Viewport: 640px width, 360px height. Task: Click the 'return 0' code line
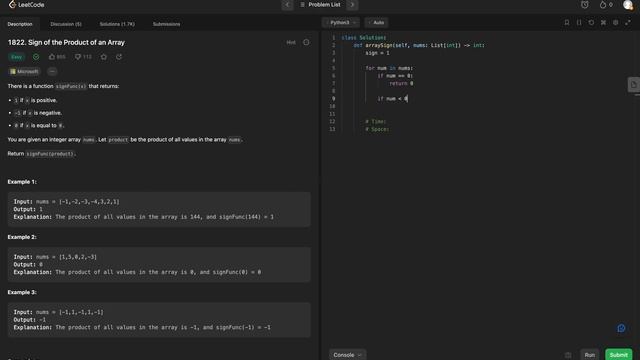(401, 84)
